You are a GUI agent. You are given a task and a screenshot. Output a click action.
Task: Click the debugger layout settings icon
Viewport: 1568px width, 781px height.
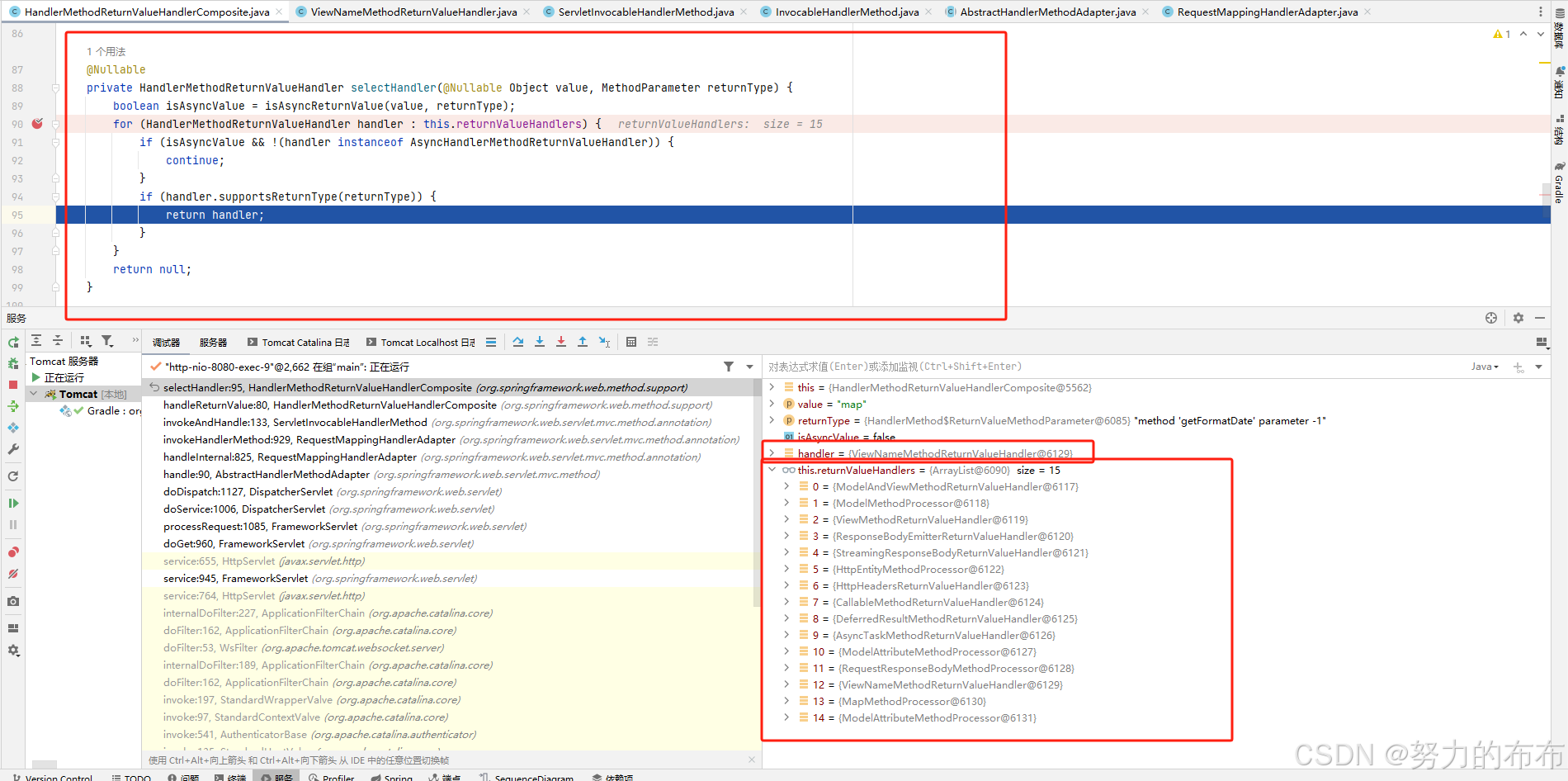(1541, 342)
